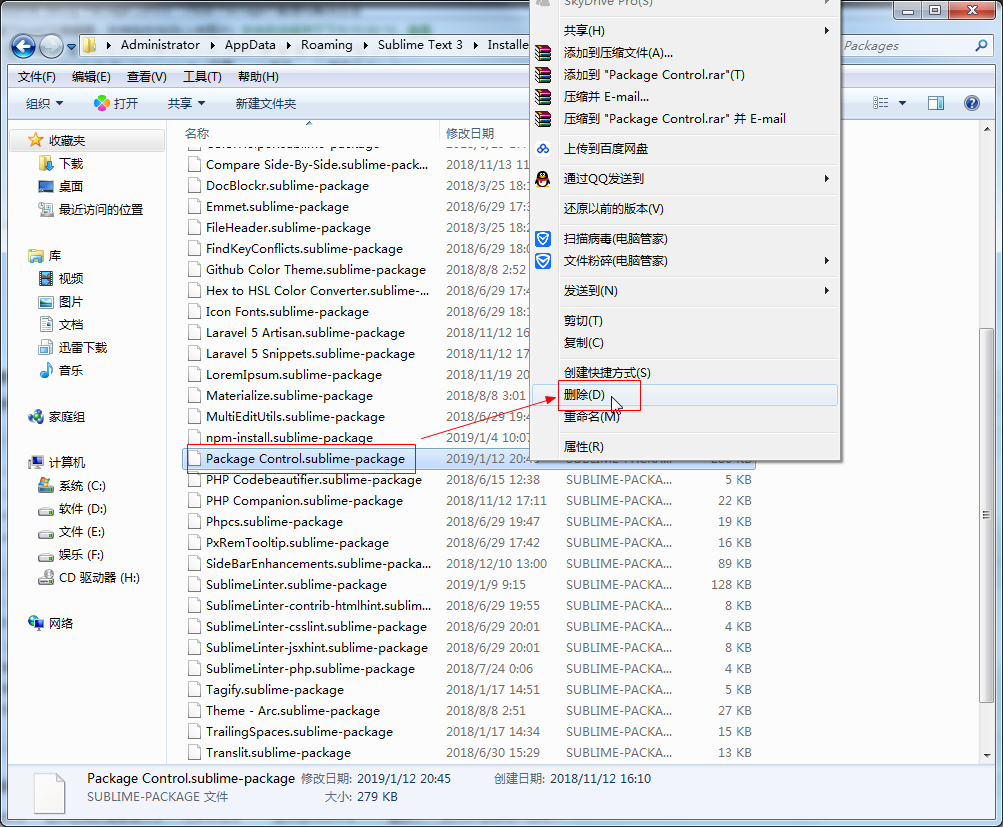1003x827 pixels.
Task: Choose 属性(R) from context menu
Action: [x=685, y=446]
